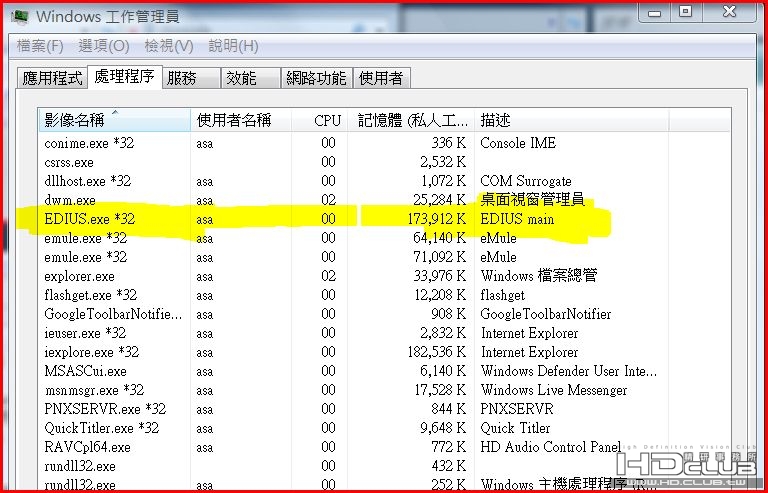Screen dimensions: 768x493
Task: Select the emule.exe row using 64,140 K
Action: (x=383, y=238)
